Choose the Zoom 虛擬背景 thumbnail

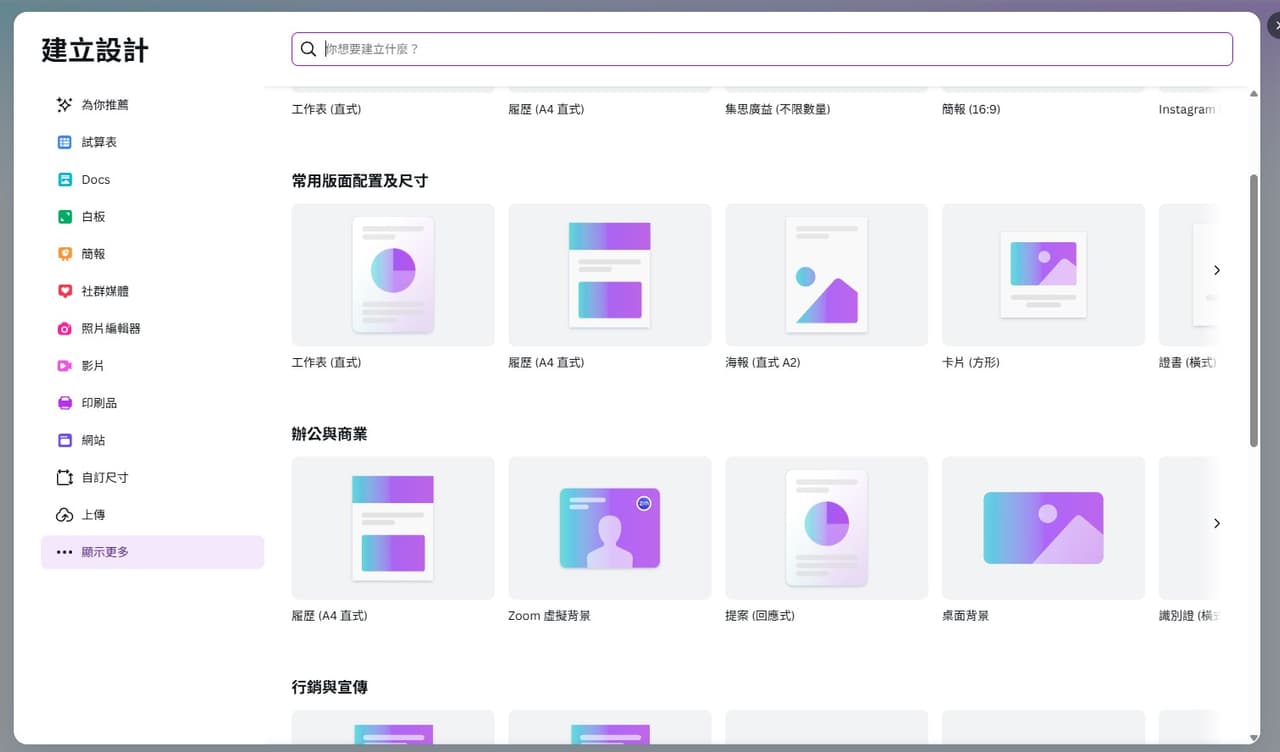610,528
